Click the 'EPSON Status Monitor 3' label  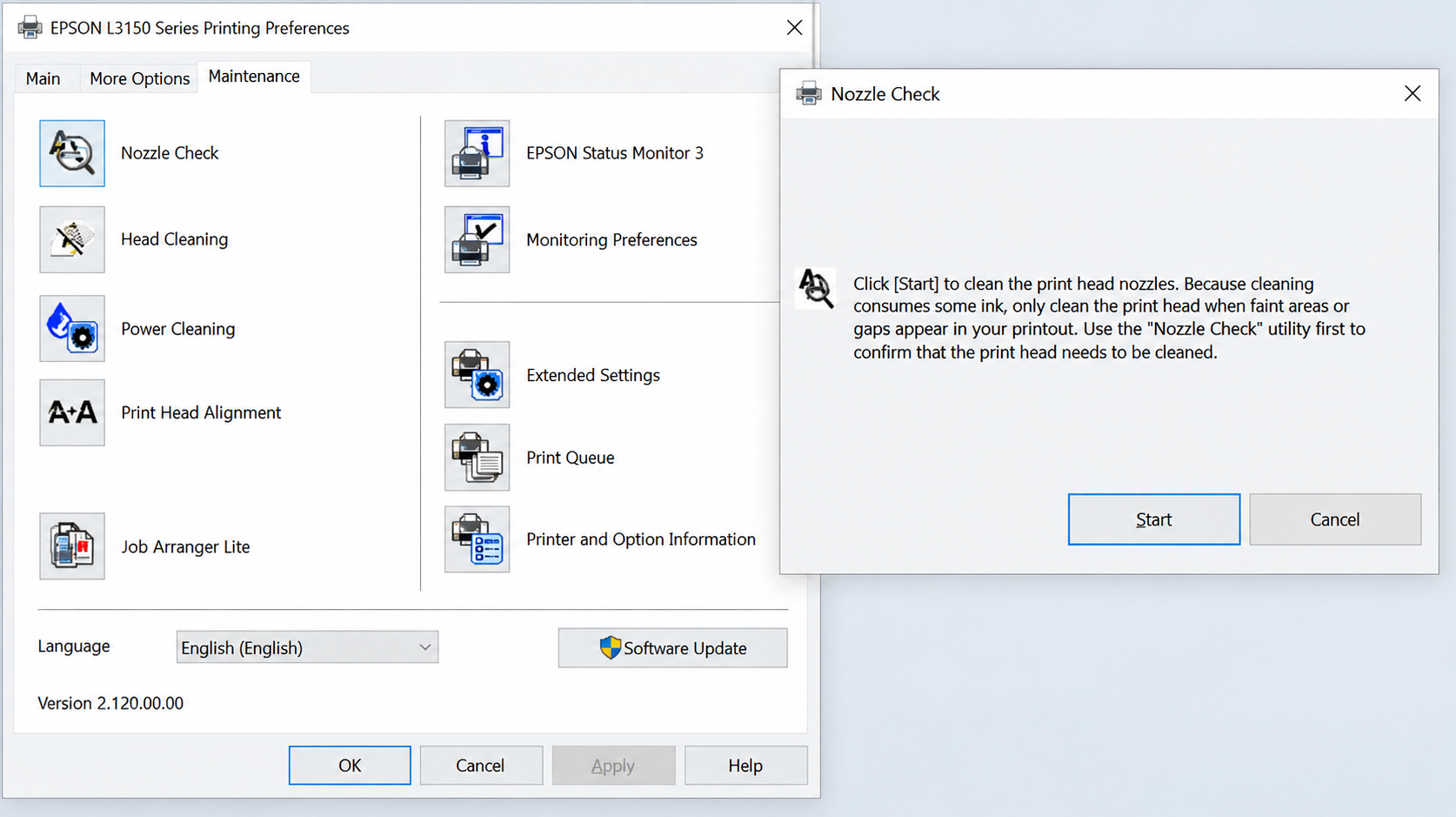615,153
